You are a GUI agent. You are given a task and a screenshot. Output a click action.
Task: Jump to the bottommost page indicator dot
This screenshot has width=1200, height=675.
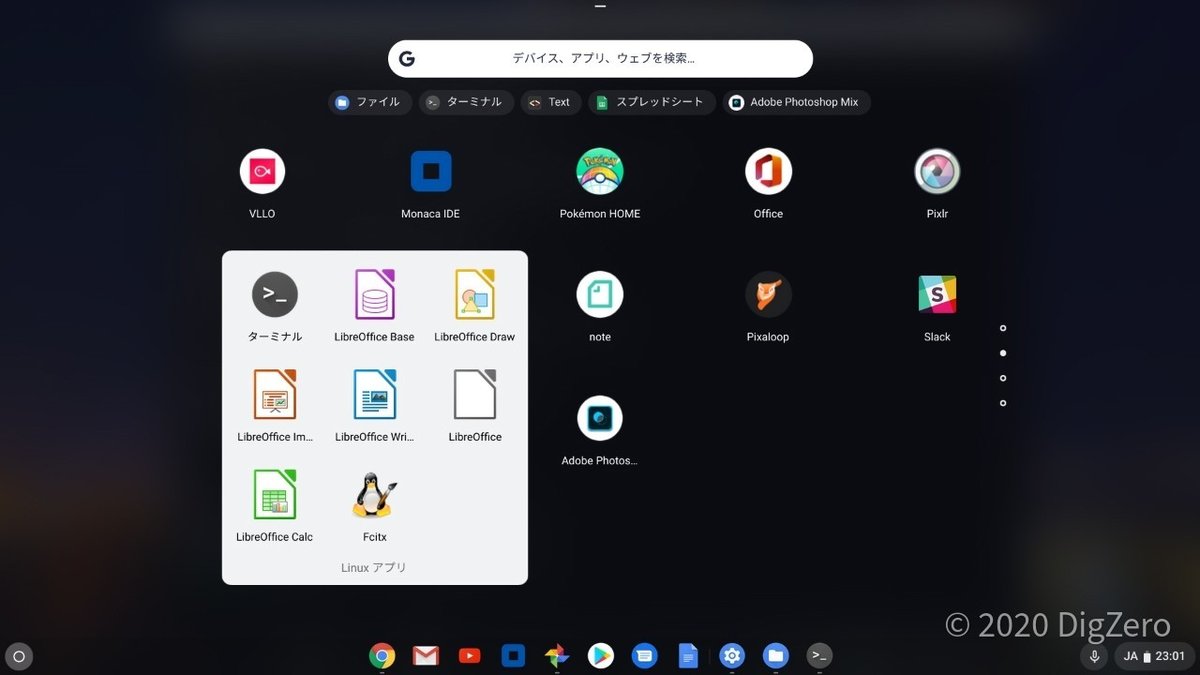[x=1003, y=403]
